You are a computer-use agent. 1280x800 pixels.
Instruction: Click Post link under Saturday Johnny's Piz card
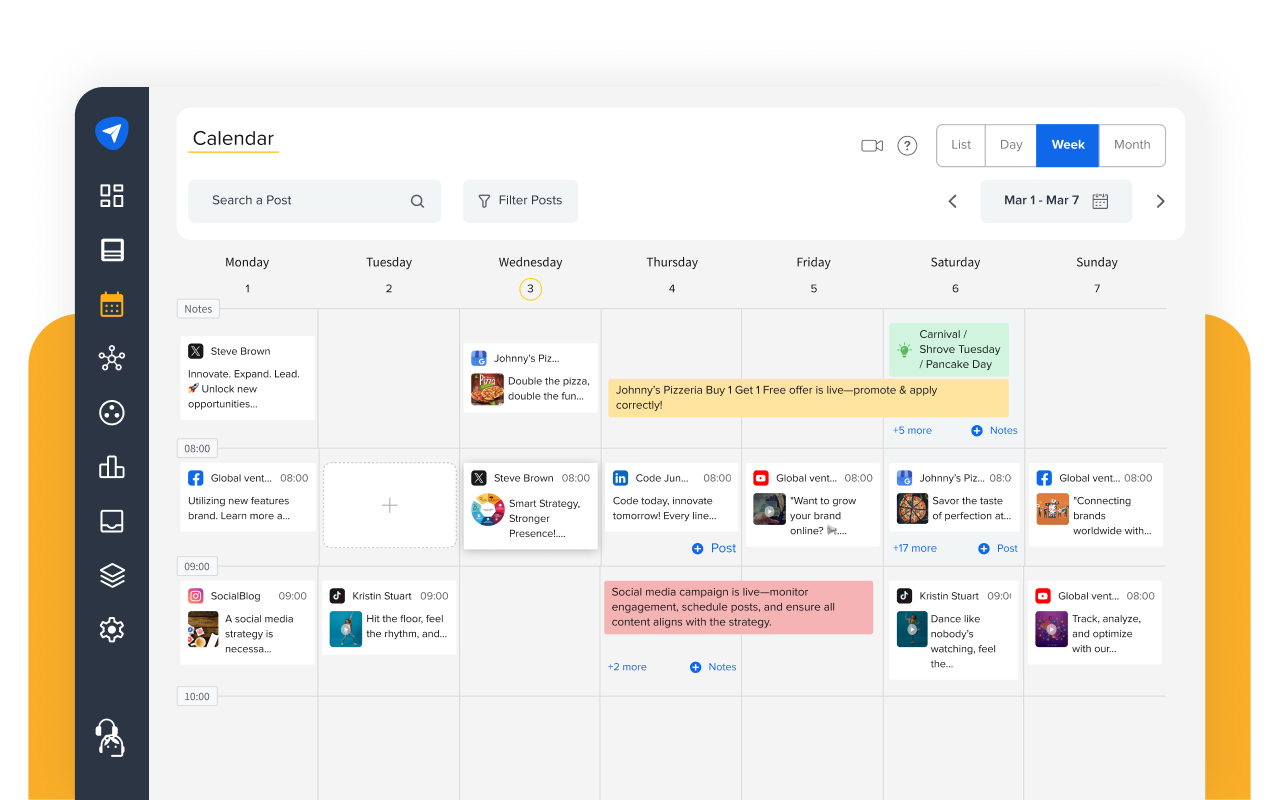(x=1007, y=548)
